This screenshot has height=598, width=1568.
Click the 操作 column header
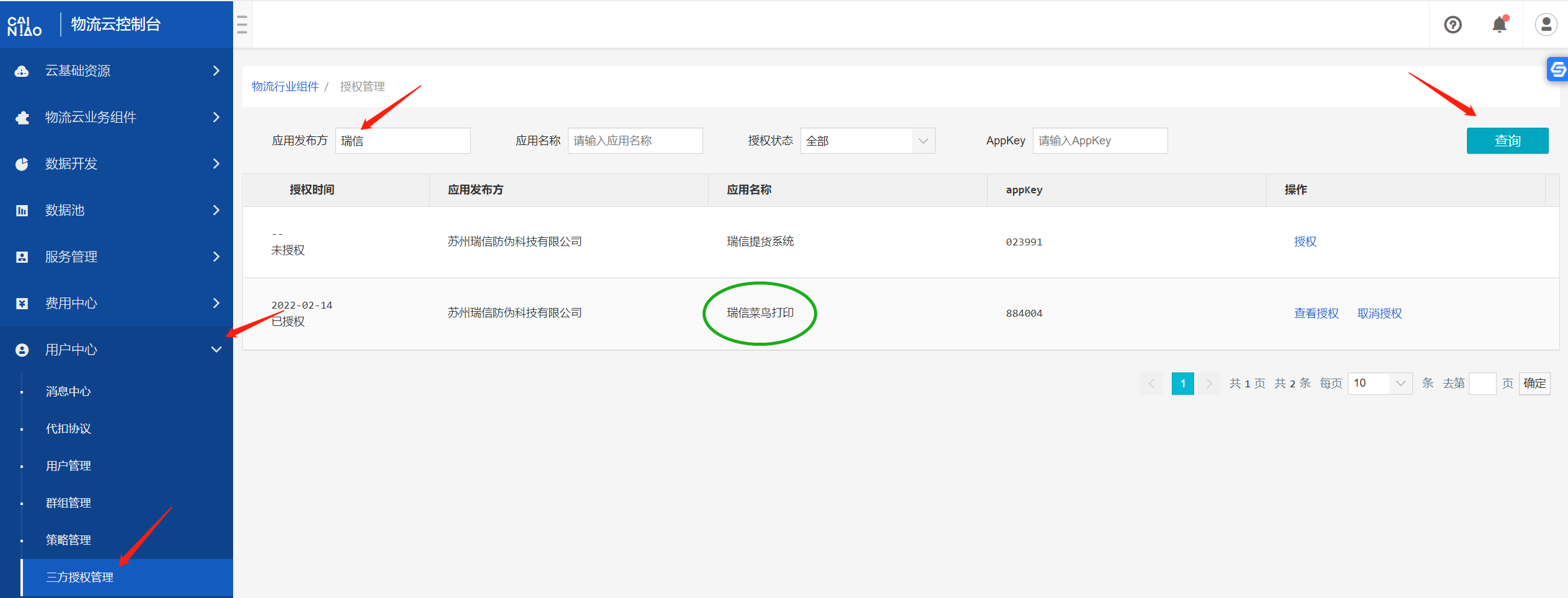pos(1296,190)
